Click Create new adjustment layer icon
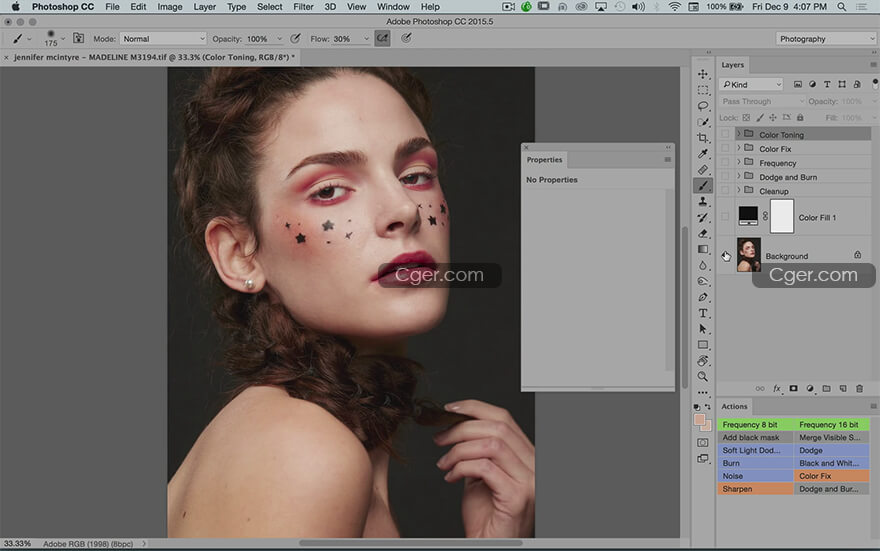This screenshot has height=551, width=880. (810, 388)
